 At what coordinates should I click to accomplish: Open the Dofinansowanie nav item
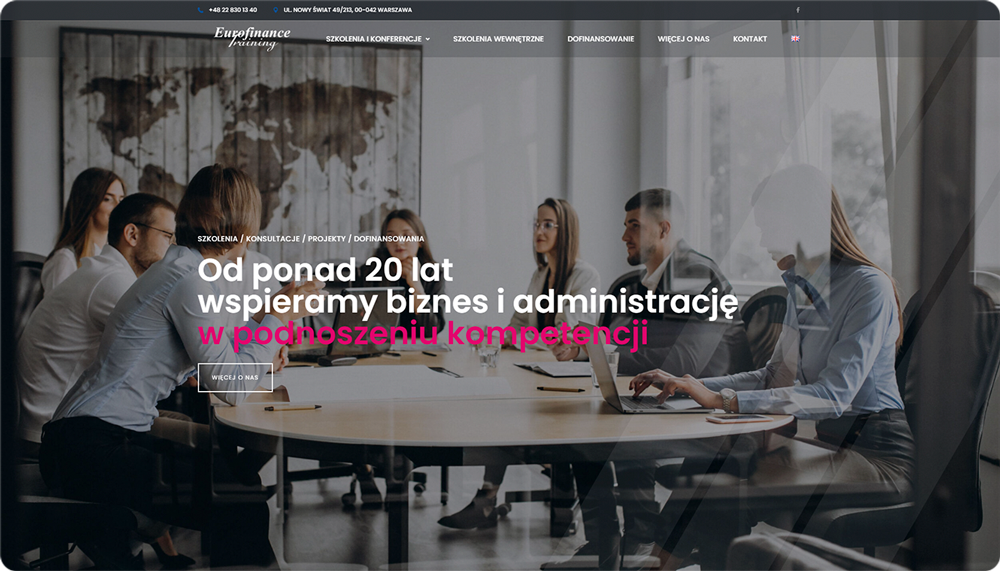click(601, 39)
